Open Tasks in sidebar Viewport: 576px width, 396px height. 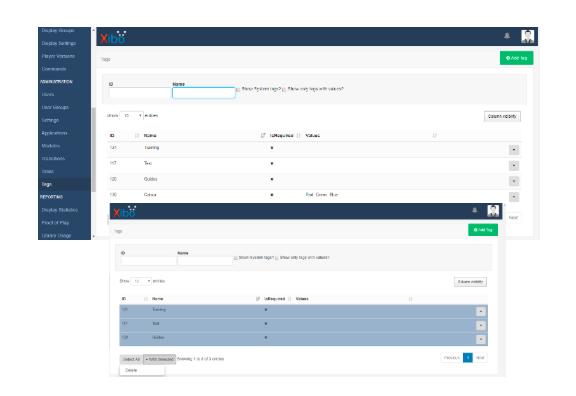click(48, 172)
